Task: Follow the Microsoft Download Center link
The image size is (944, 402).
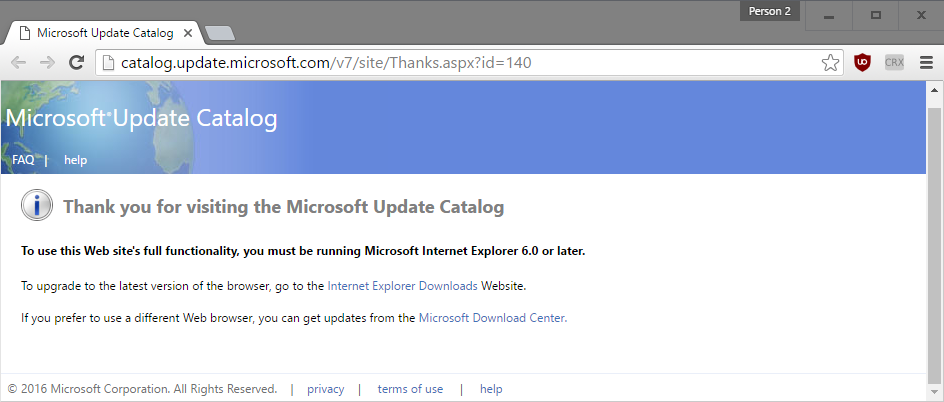Action: [492, 318]
